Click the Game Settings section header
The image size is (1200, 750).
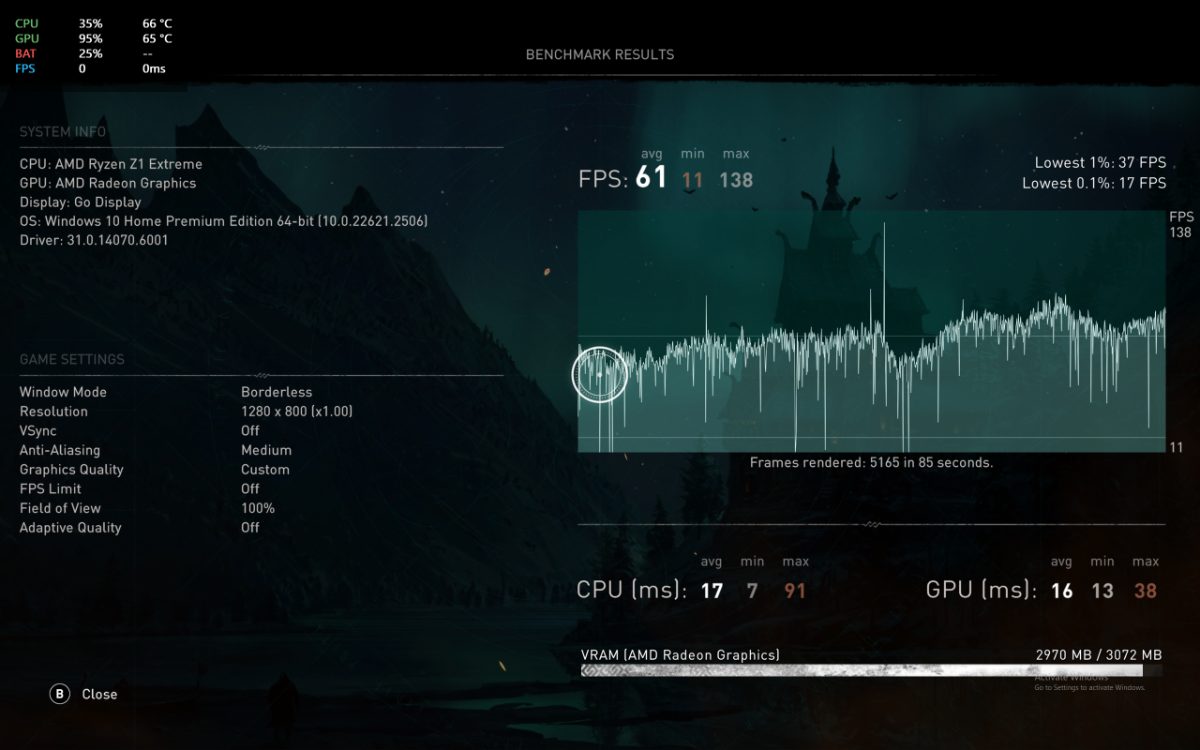(72, 359)
